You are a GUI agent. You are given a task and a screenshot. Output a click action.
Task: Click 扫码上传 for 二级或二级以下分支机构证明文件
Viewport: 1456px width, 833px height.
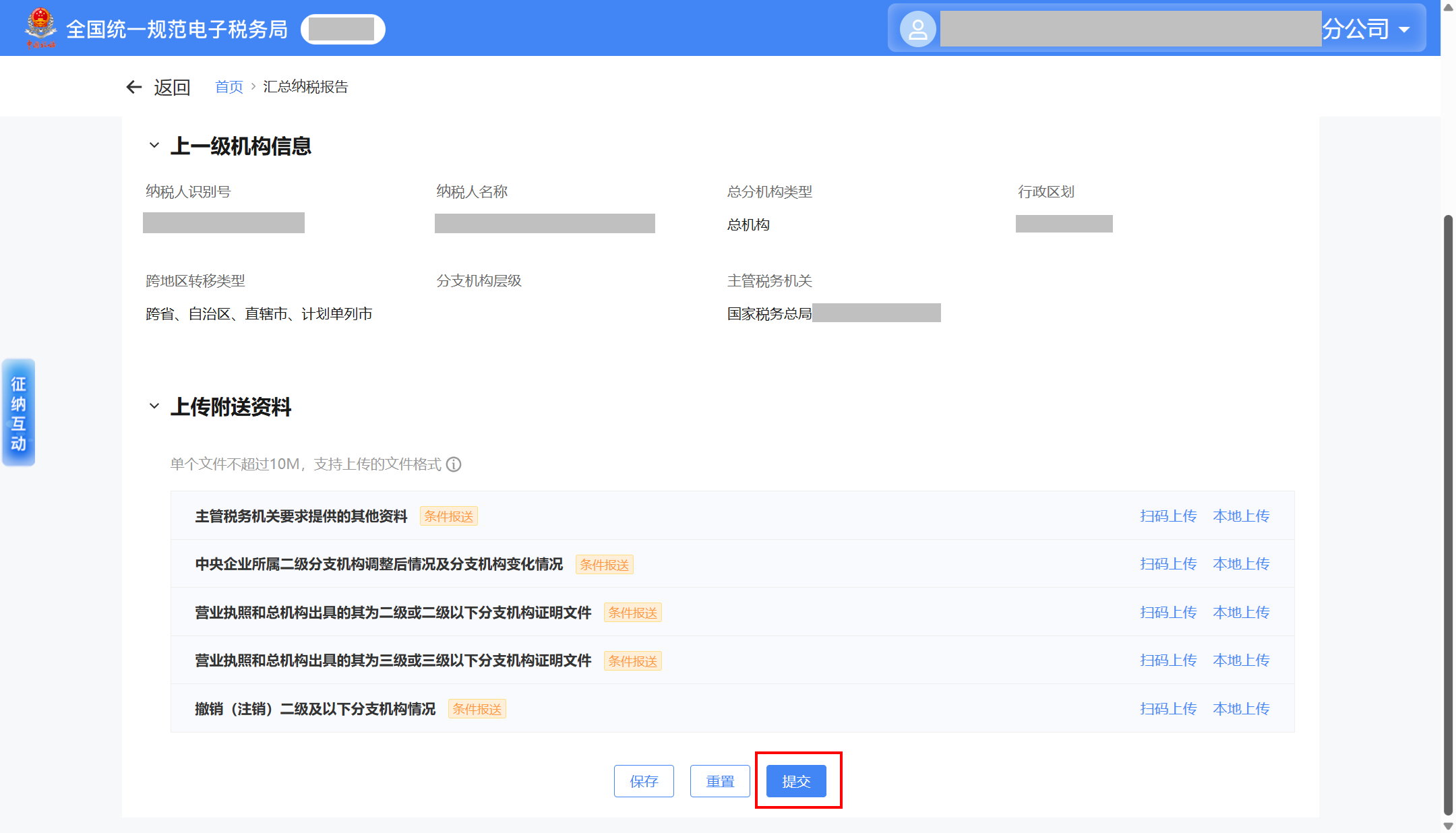[x=1168, y=613]
